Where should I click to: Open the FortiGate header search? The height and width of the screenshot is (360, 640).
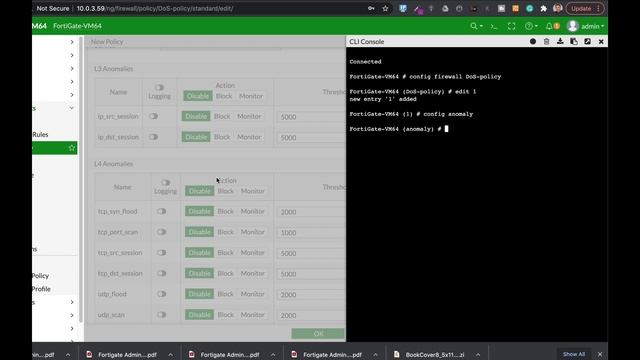click(x=476, y=26)
